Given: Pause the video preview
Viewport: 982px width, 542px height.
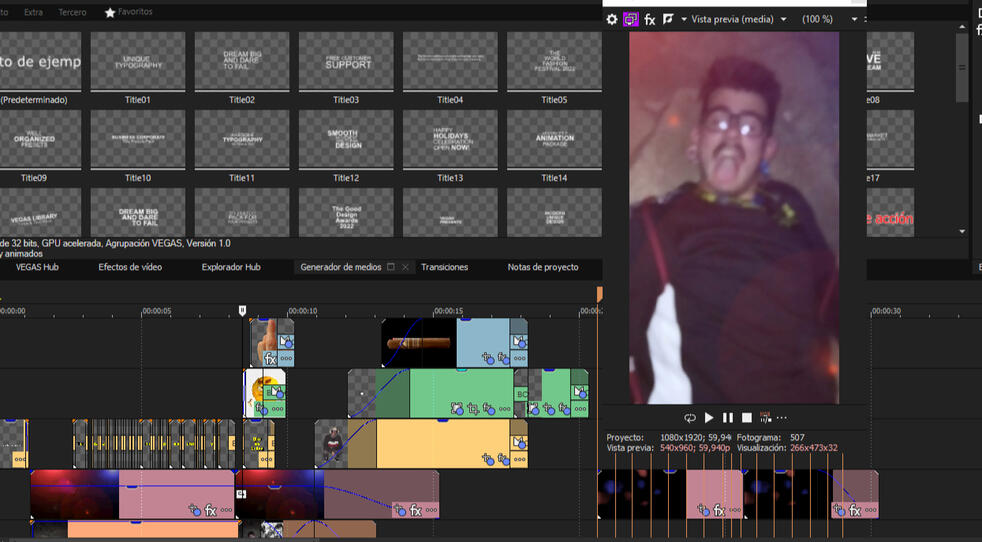Looking at the screenshot, I should click(728, 418).
